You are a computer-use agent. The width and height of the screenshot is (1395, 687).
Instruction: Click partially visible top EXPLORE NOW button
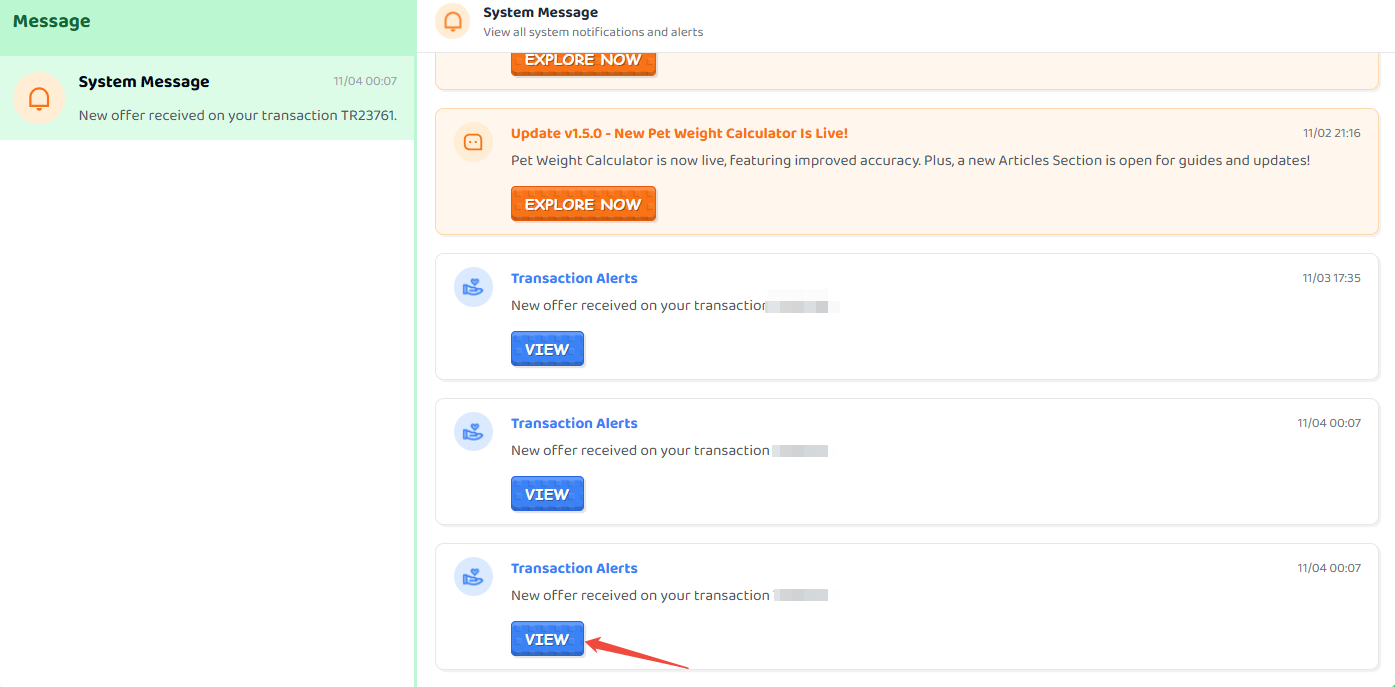pos(583,63)
